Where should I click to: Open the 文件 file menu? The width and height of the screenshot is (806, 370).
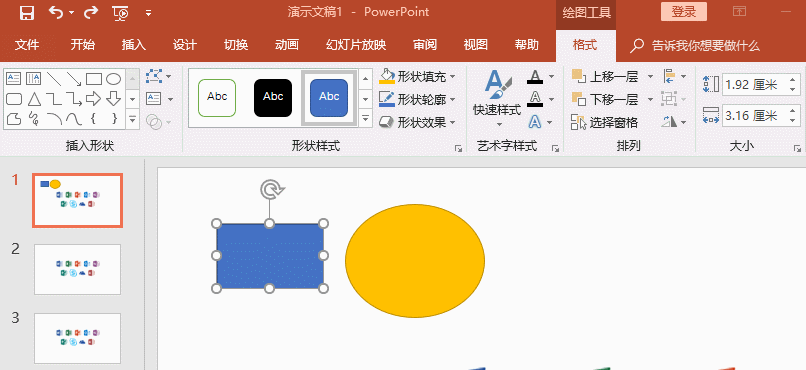27,45
